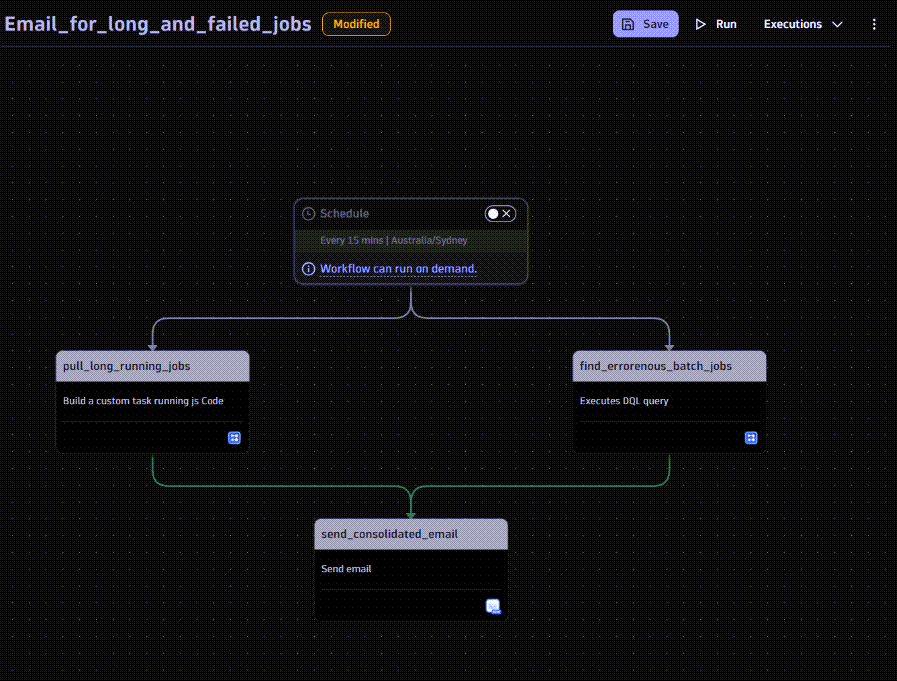Open the three-dot overflow menu
897x681 pixels.
[x=874, y=23]
